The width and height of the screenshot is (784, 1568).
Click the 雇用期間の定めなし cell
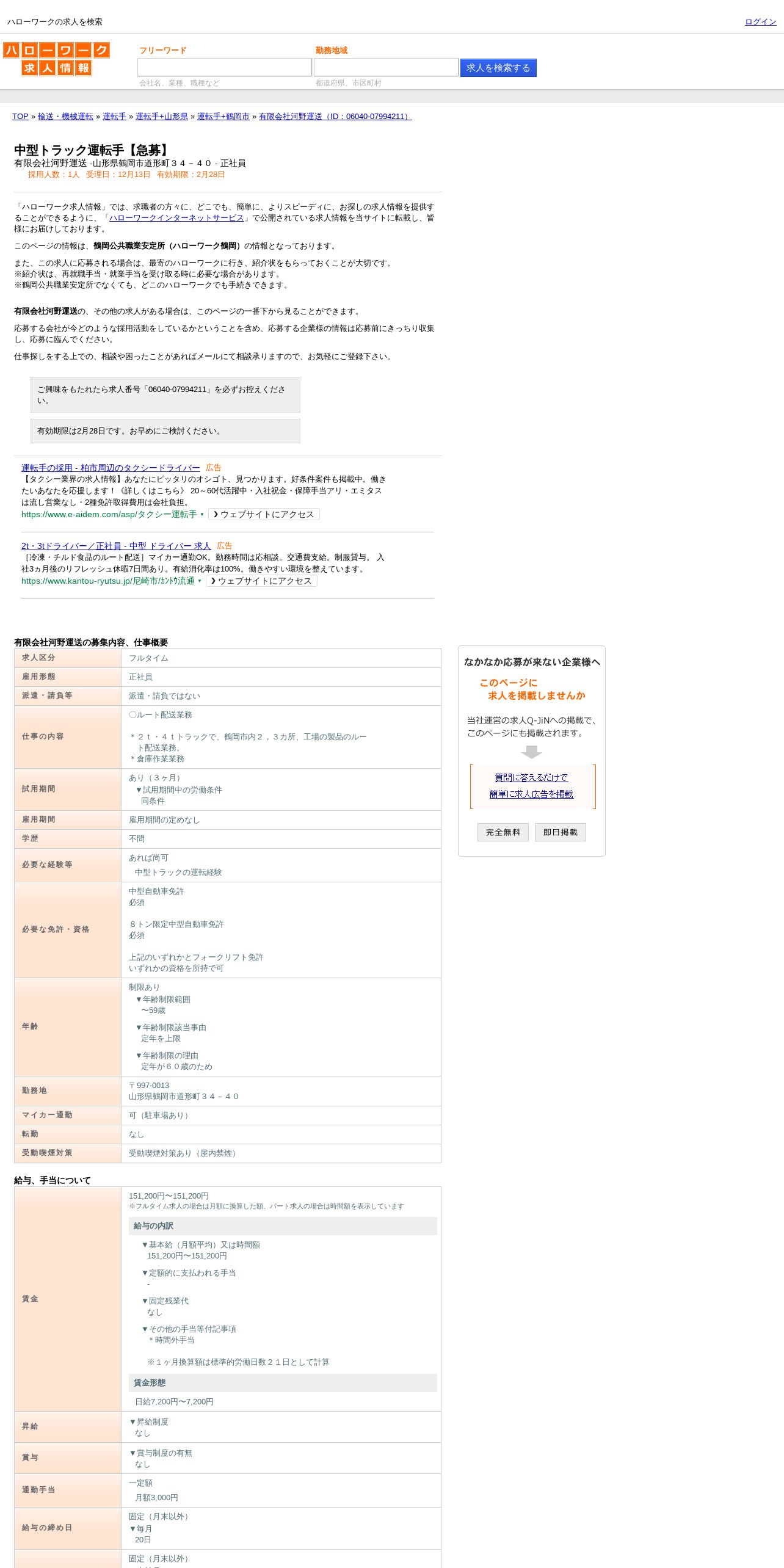point(281,820)
